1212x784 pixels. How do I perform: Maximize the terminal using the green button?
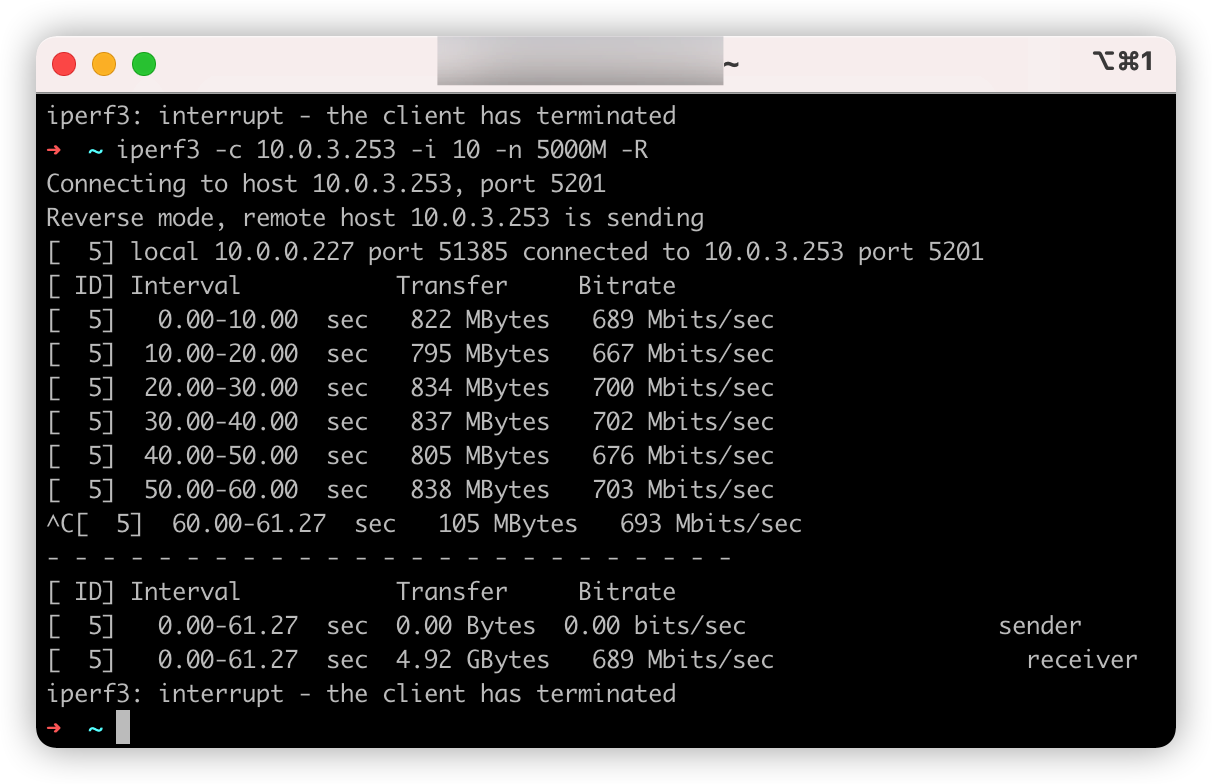(144, 64)
